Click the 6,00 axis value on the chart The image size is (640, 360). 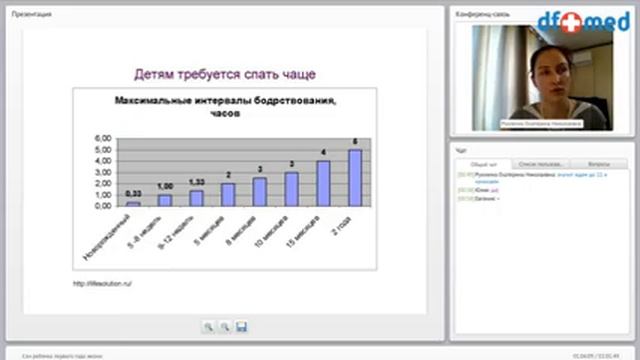tap(103, 138)
